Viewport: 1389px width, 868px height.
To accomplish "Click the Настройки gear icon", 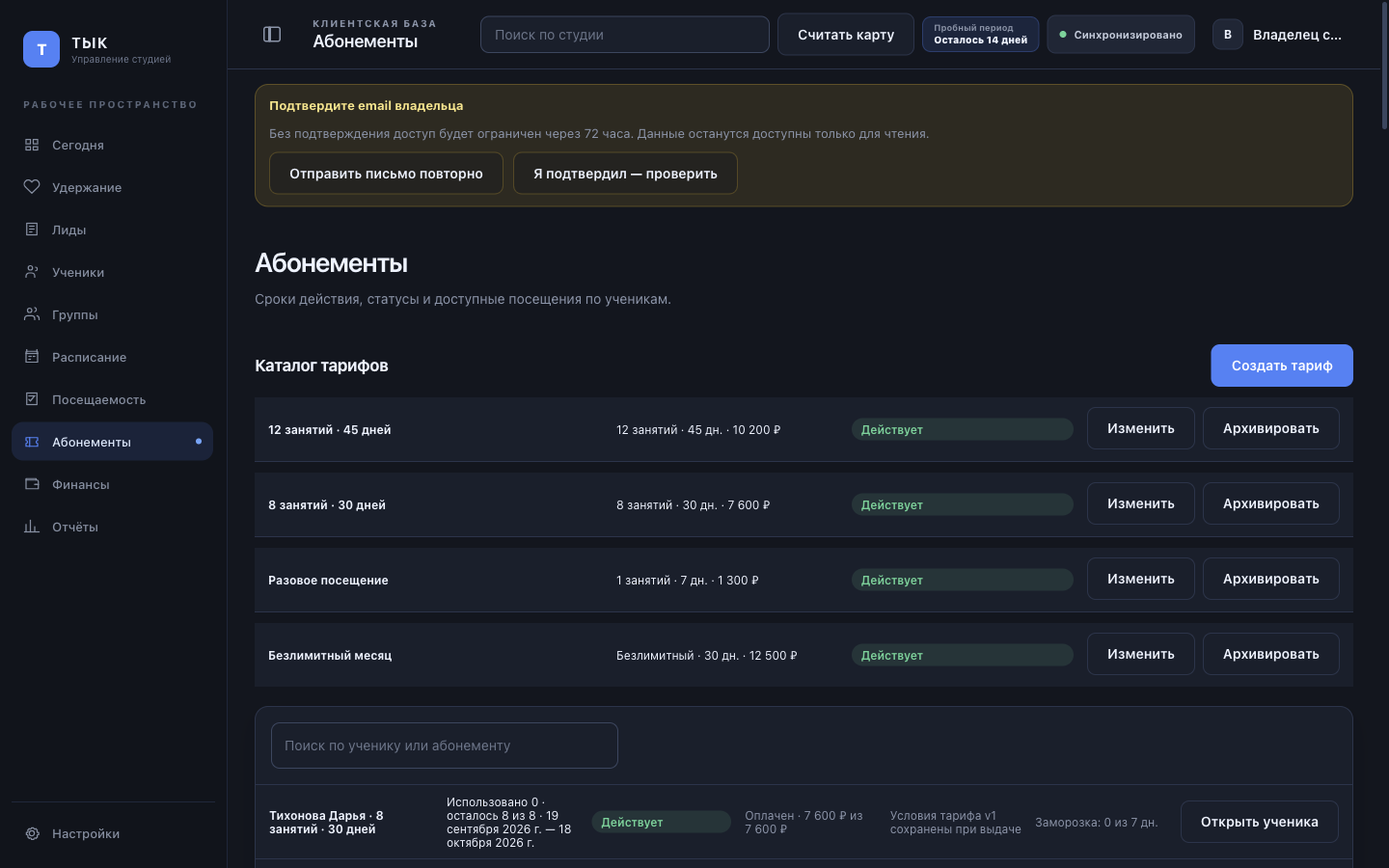I will pos(32,833).
